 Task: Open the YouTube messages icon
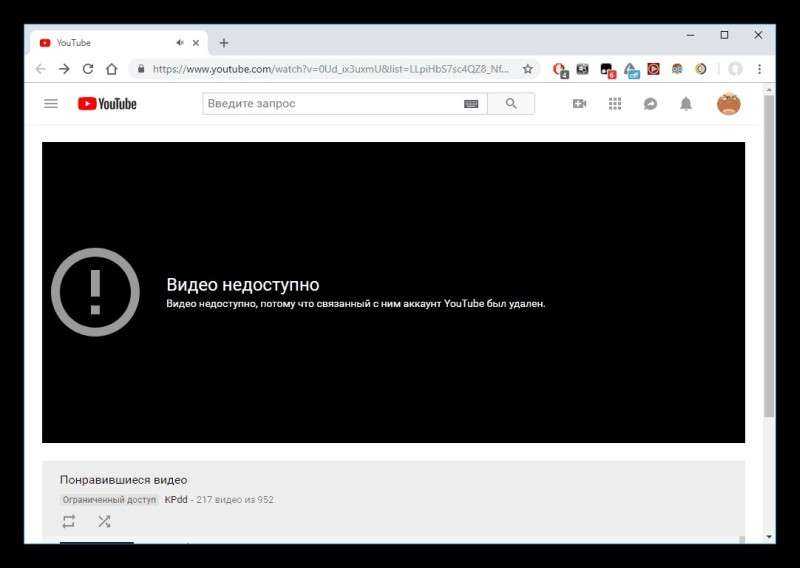[651, 104]
